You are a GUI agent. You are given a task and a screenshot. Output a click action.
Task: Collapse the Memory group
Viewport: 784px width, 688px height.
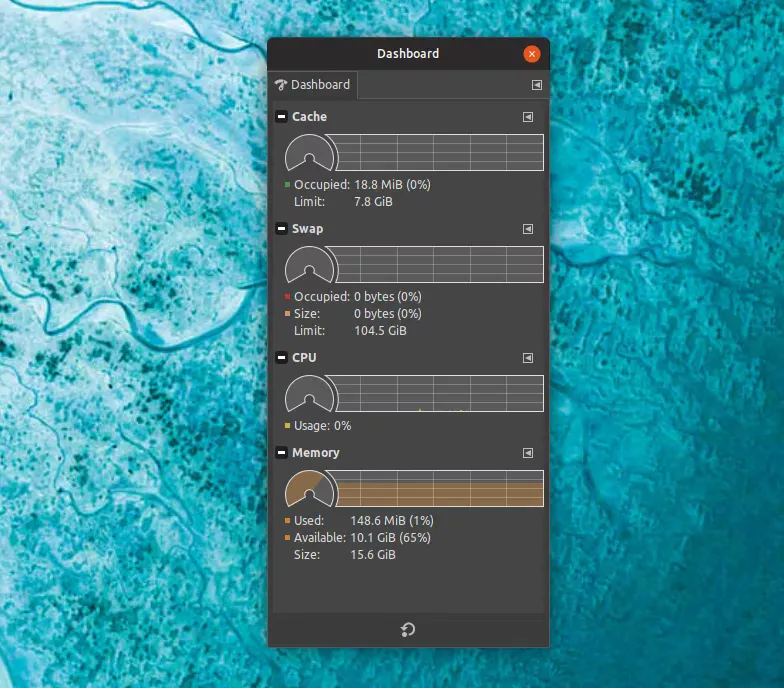[x=282, y=453]
